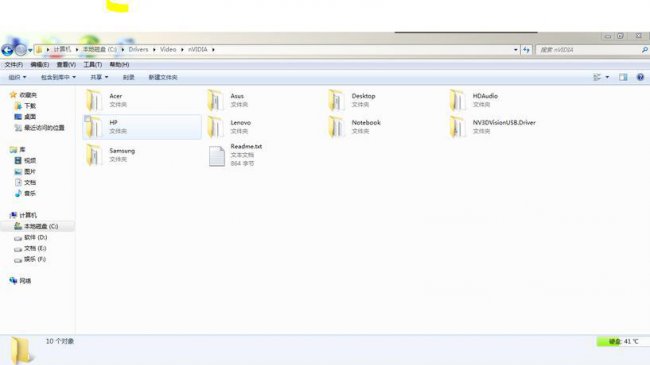This screenshot has height=365, width=650.
Task: Click the search magnifier icon
Action: point(645,50)
